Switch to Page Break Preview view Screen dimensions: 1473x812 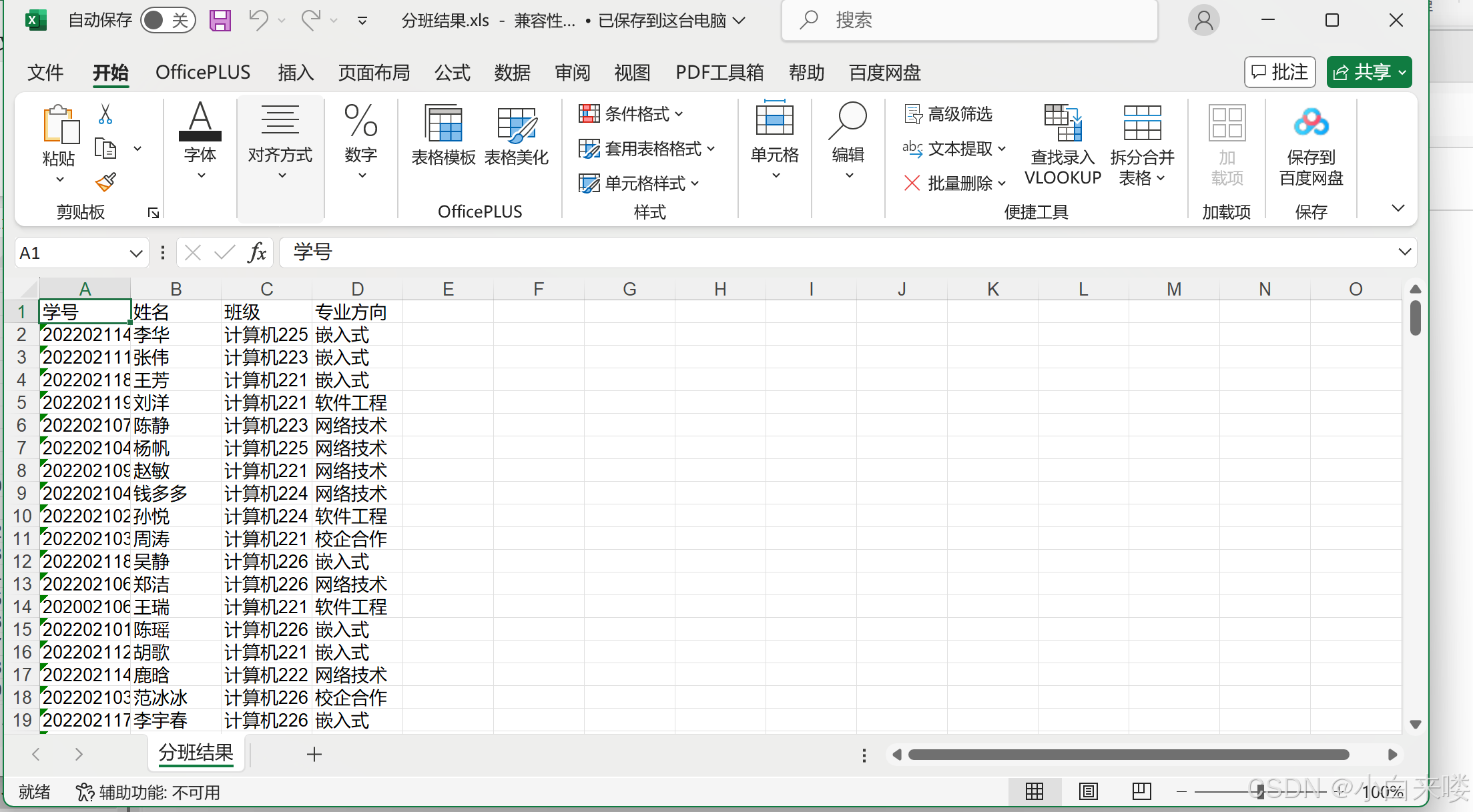pyautogui.click(x=1141, y=791)
